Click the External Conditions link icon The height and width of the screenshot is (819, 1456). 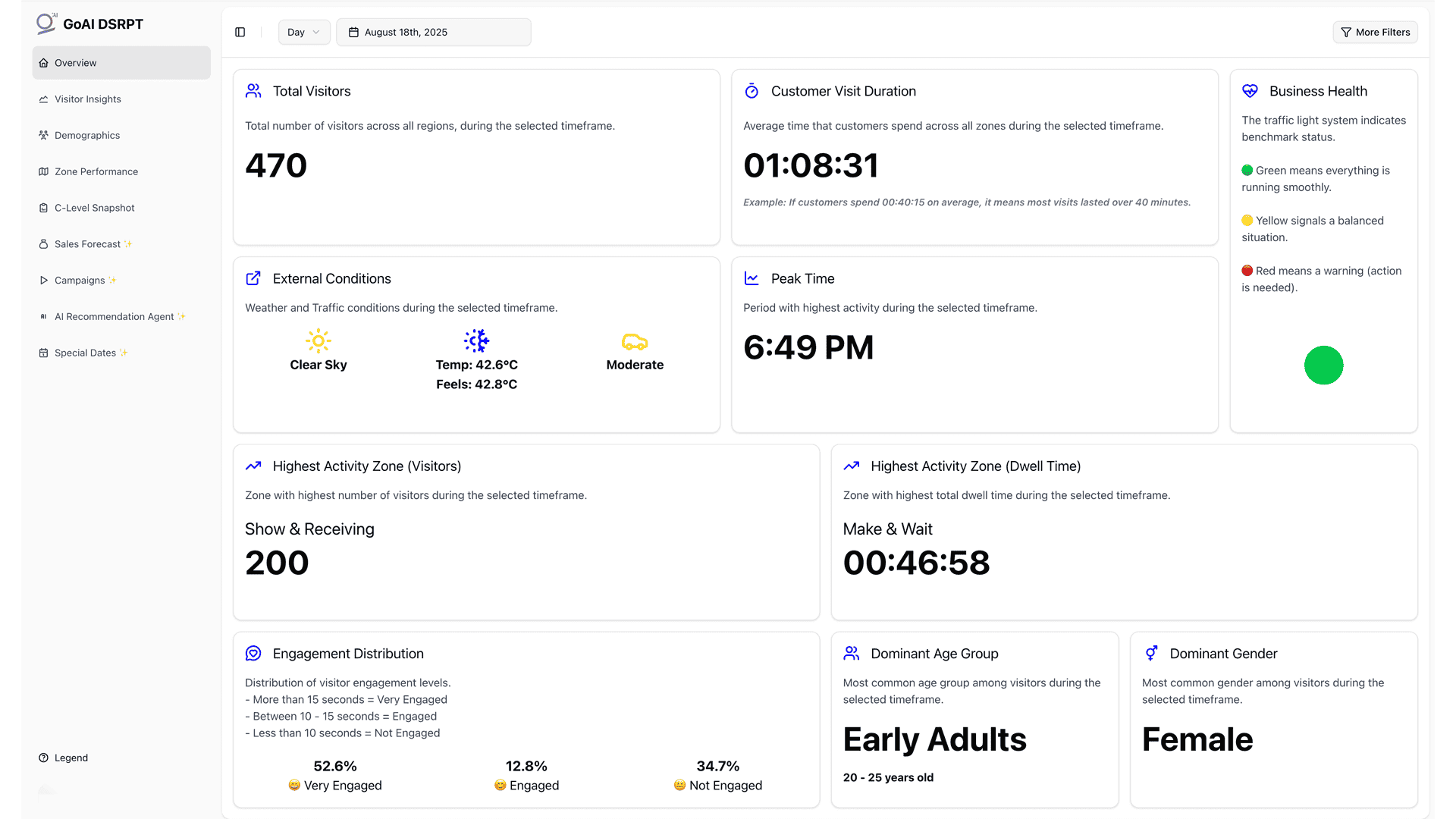coord(253,278)
